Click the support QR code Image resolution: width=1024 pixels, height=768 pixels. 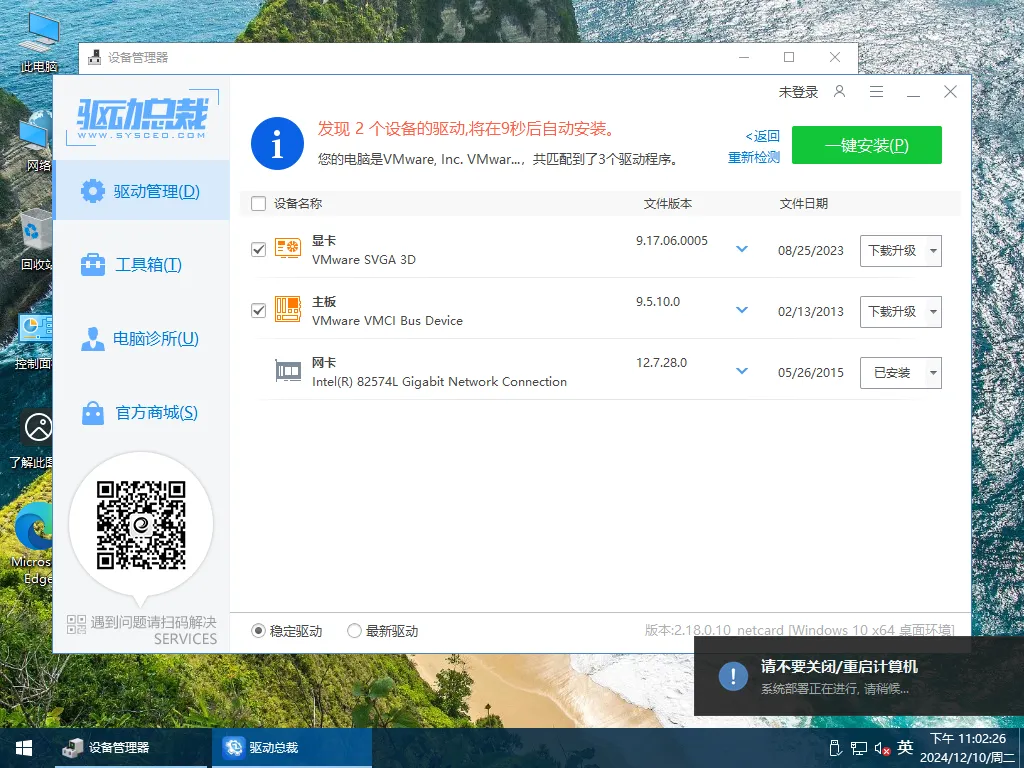141,522
